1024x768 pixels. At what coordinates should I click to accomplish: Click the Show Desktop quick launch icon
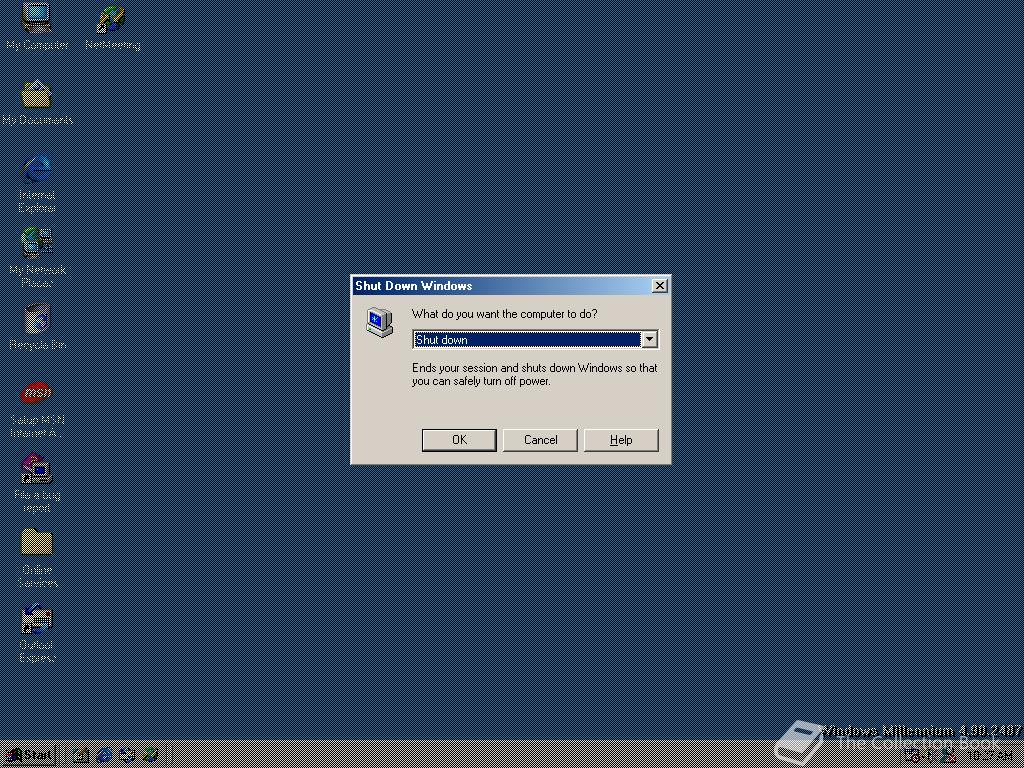(x=81, y=756)
